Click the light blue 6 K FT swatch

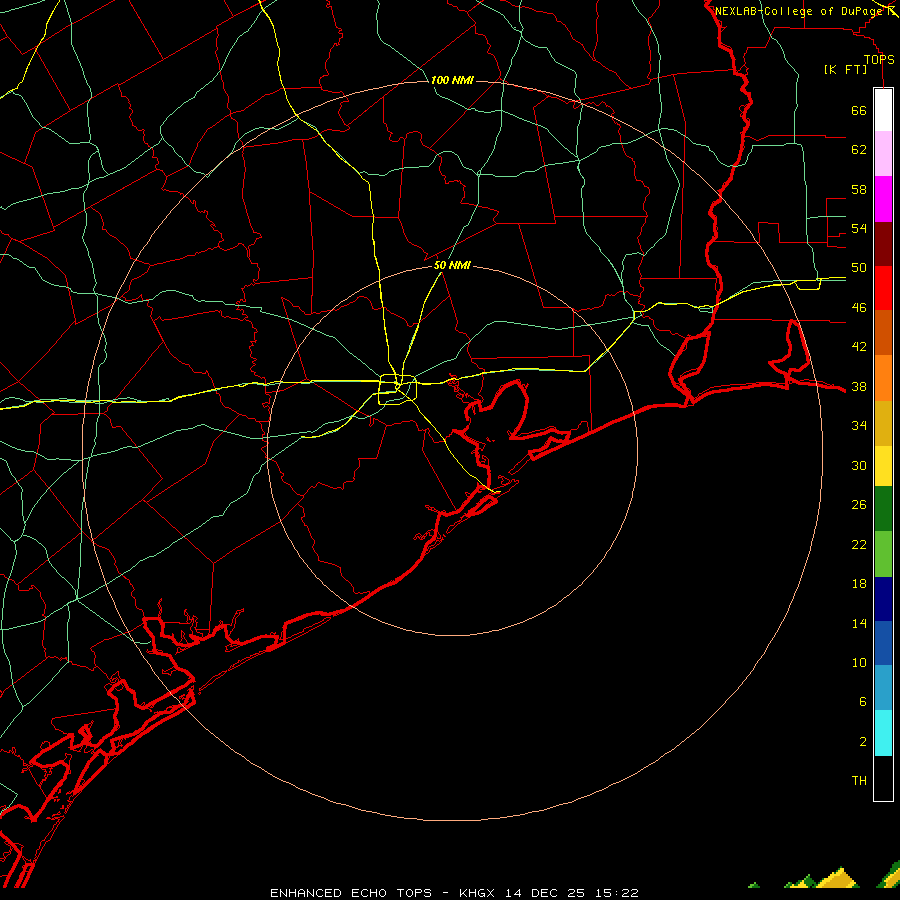(x=883, y=688)
